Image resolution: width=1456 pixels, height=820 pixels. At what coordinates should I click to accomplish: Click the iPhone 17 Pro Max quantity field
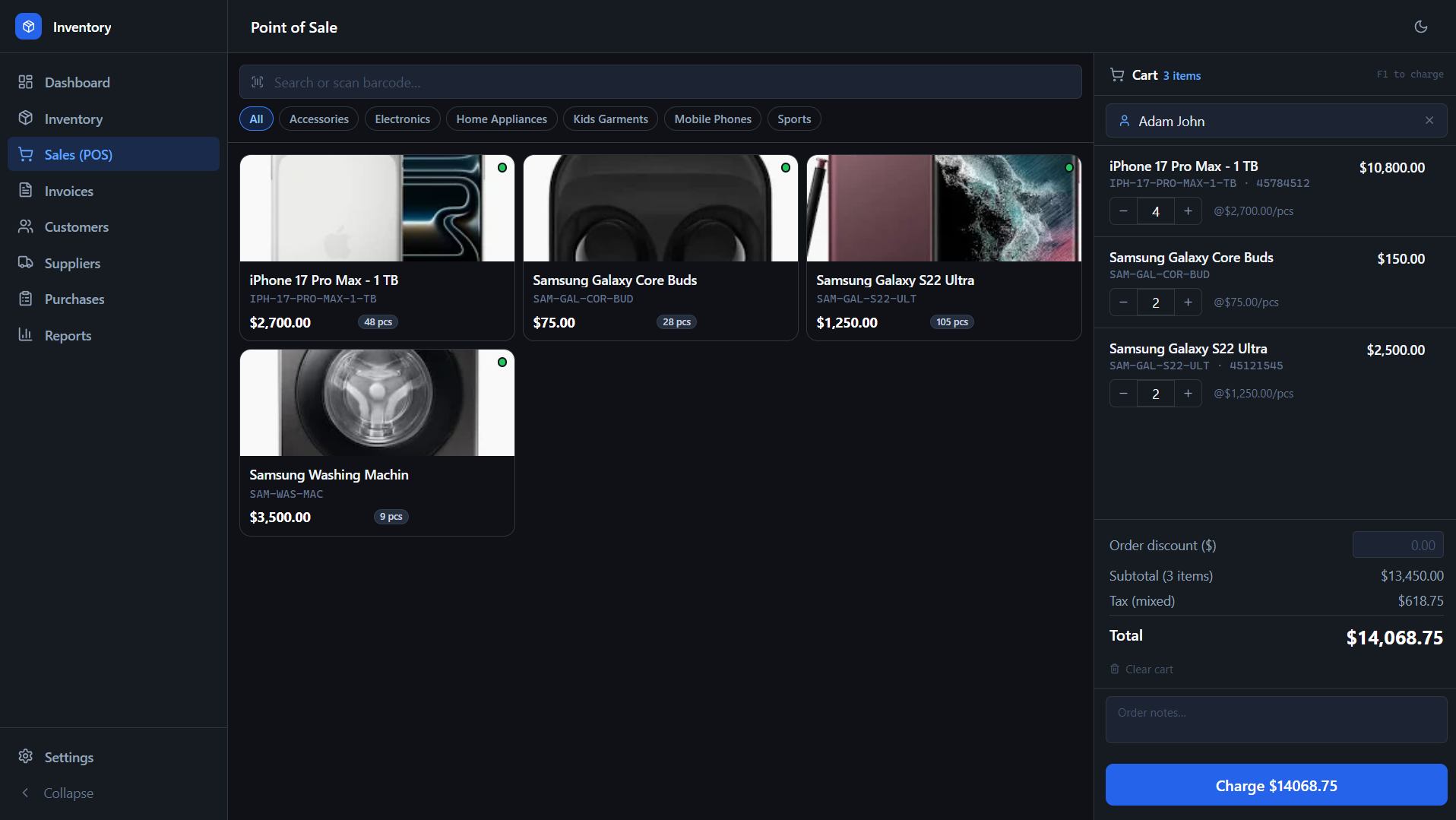click(1155, 211)
